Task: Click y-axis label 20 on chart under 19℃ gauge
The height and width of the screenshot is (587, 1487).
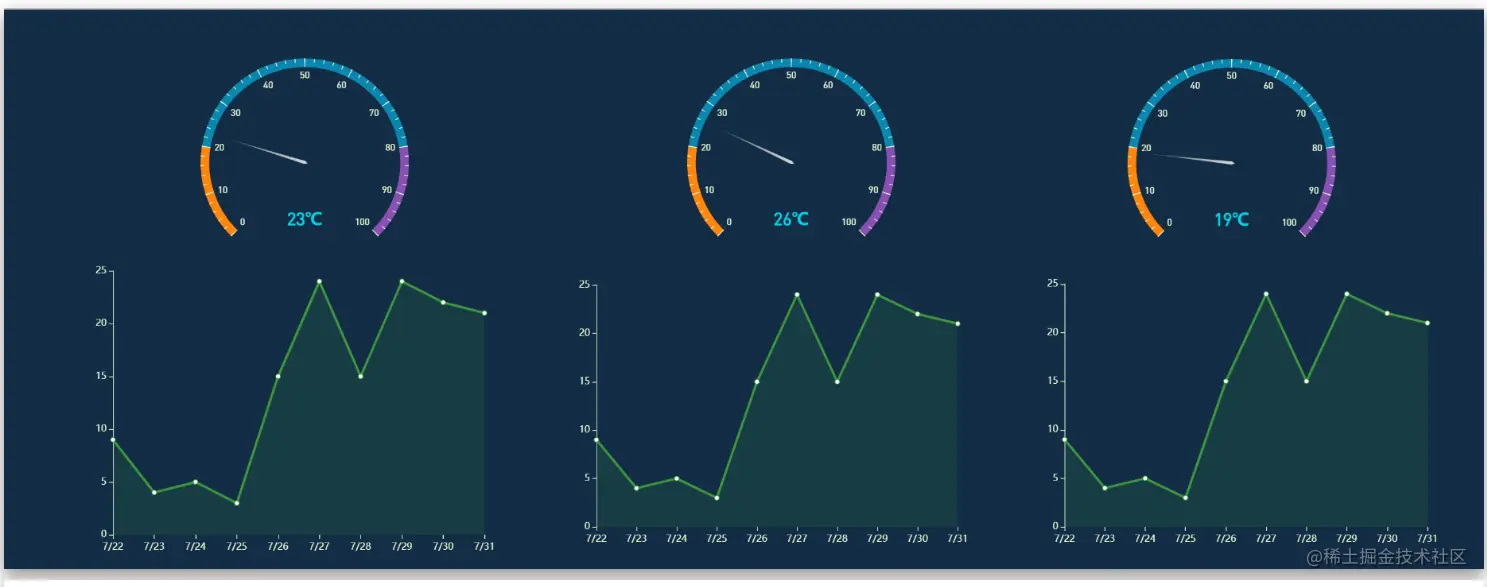Action: [1053, 332]
